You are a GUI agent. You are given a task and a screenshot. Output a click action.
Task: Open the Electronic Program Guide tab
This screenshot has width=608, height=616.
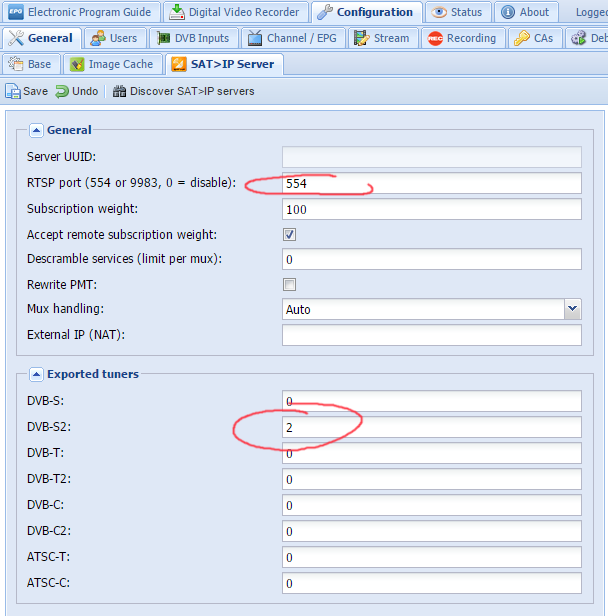pos(80,12)
